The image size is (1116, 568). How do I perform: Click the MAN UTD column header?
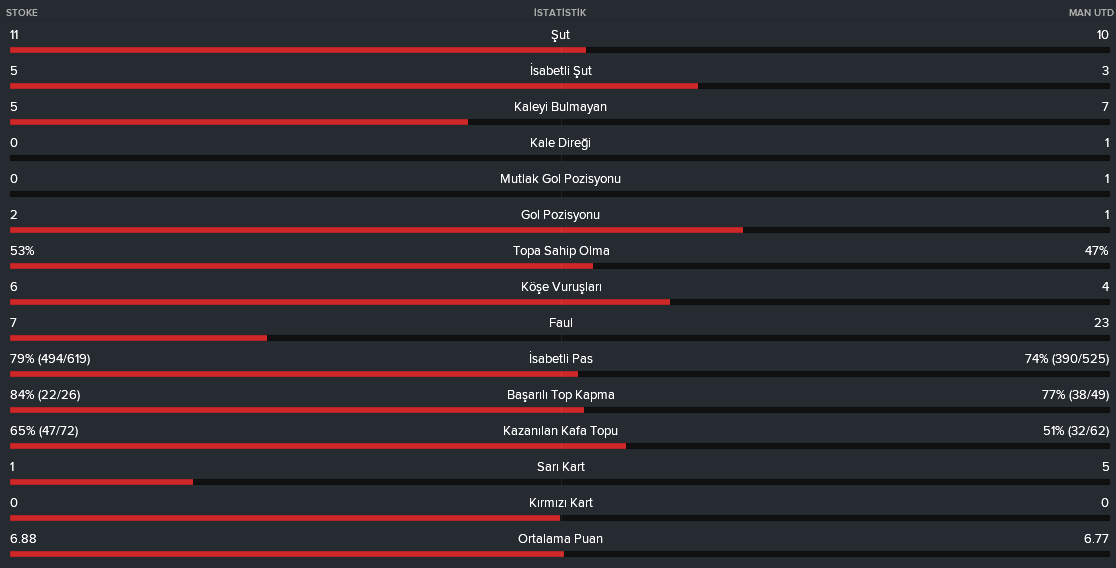tap(1090, 13)
